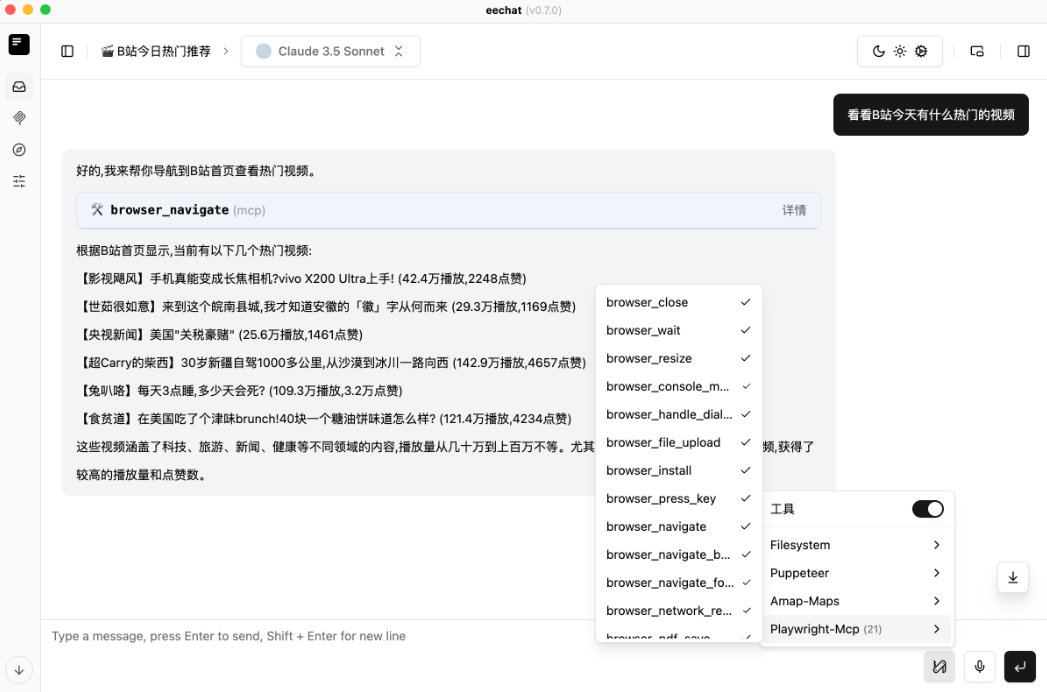Toggle the left sidebar panel icon
The height and width of the screenshot is (692, 1047).
(x=67, y=51)
